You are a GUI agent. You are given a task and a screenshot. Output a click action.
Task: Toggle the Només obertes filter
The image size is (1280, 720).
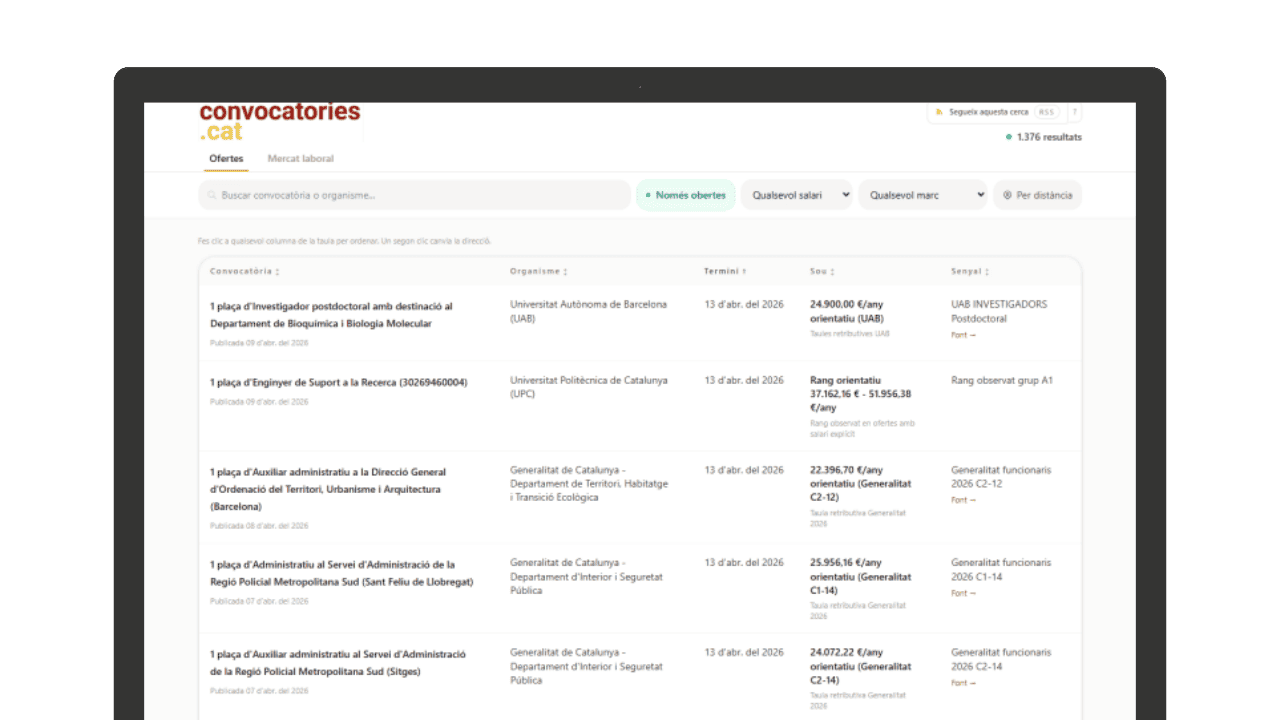(x=686, y=196)
